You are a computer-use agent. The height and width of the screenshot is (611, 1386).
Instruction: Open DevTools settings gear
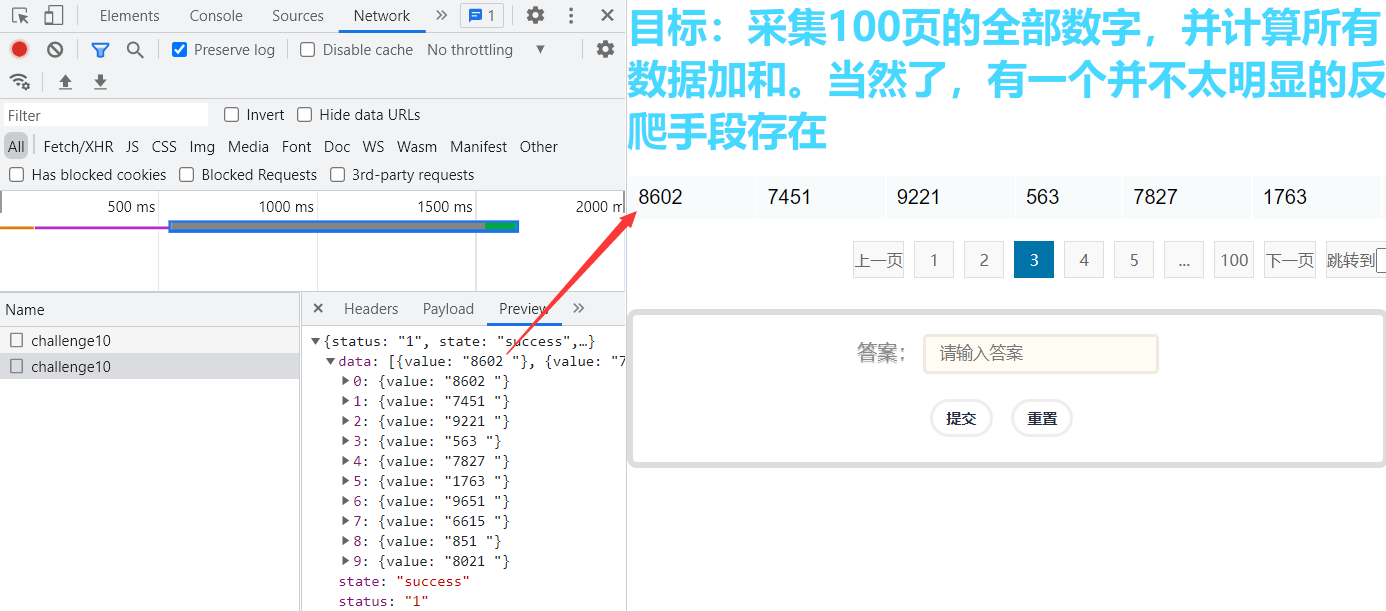coord(535,15)
